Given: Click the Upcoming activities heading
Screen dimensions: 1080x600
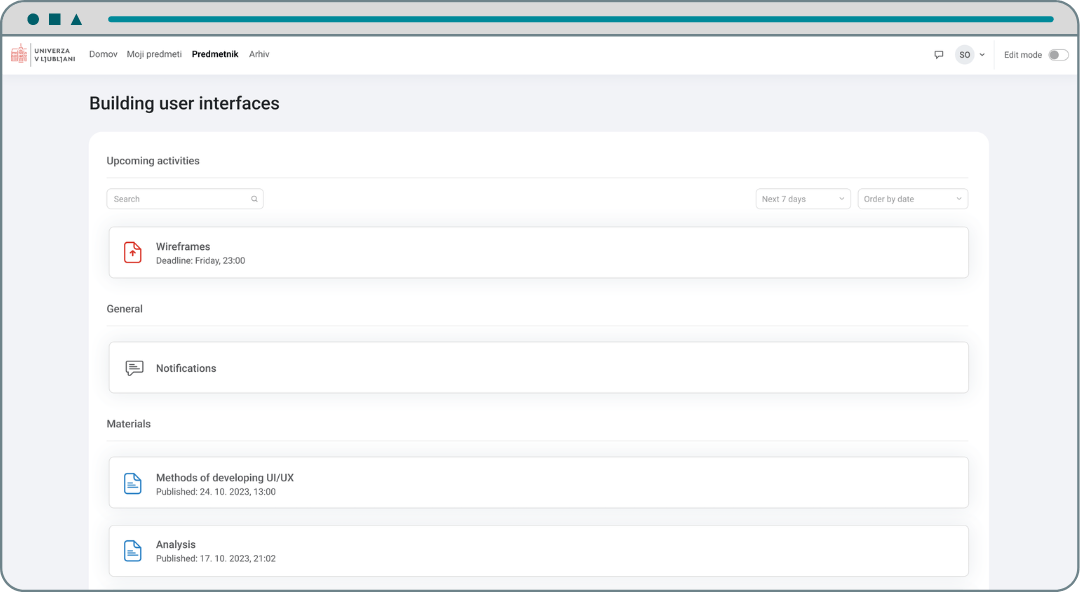Looking at the screenshot, I should point(153,161).
